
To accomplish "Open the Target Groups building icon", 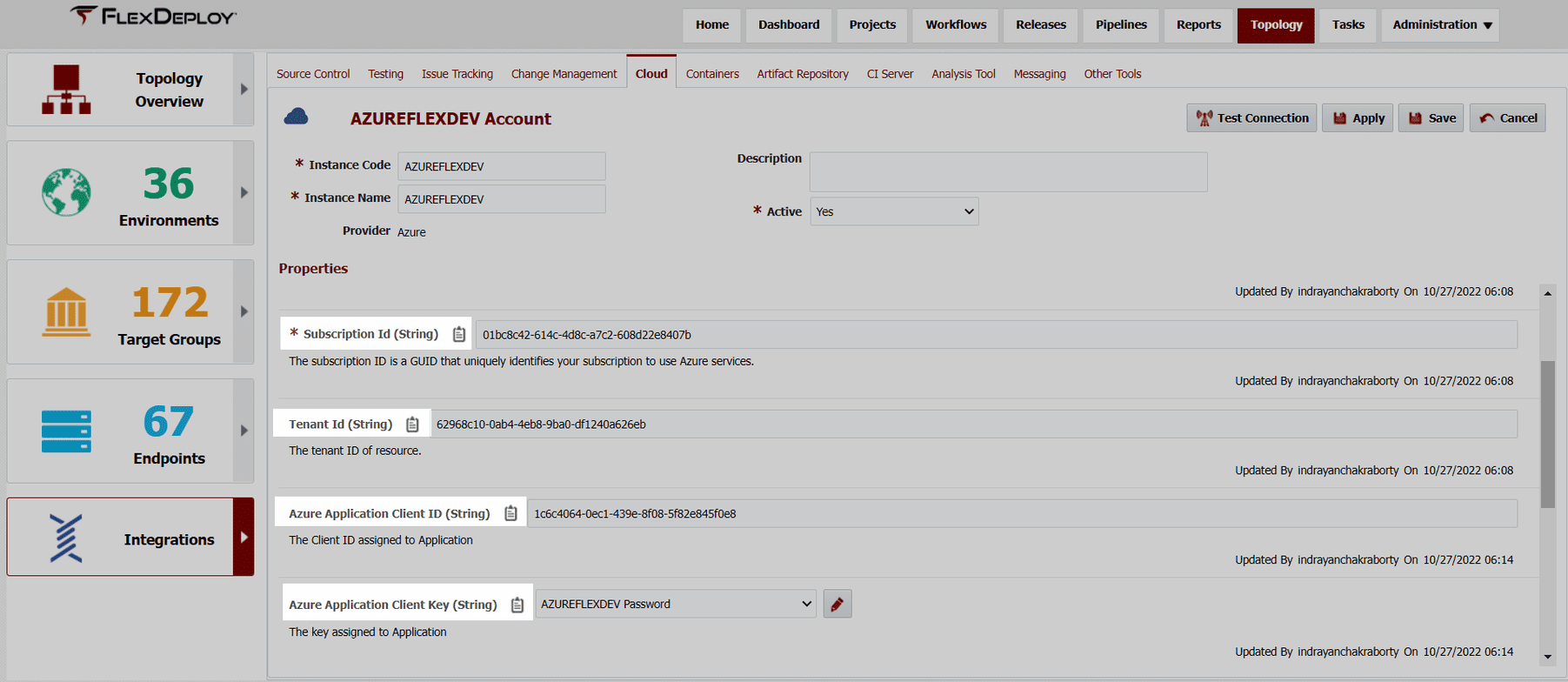I will pos(66,312).
